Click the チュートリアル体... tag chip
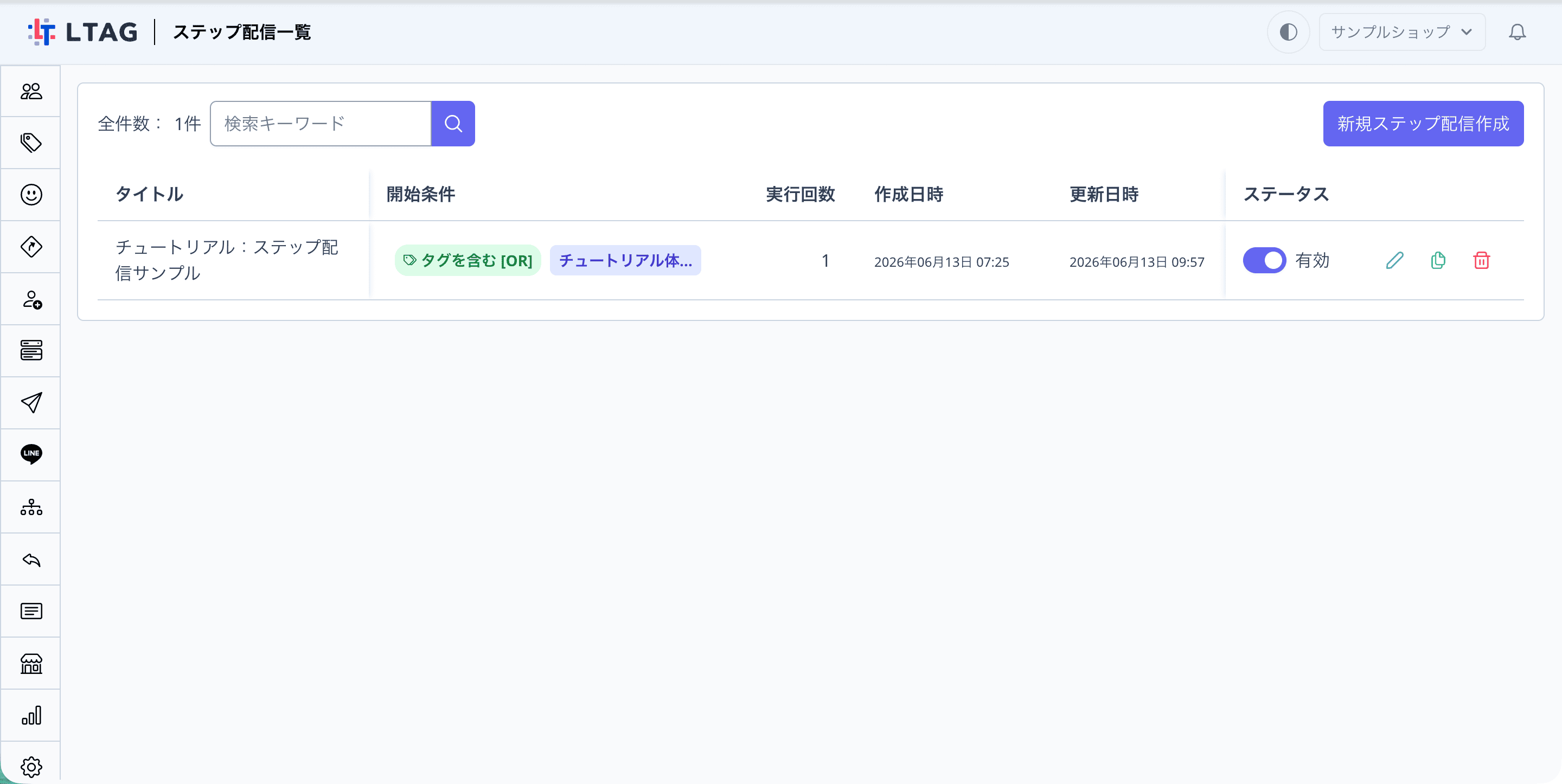The width and height of the screenshot is (1562, 784). tap(625, 261)
